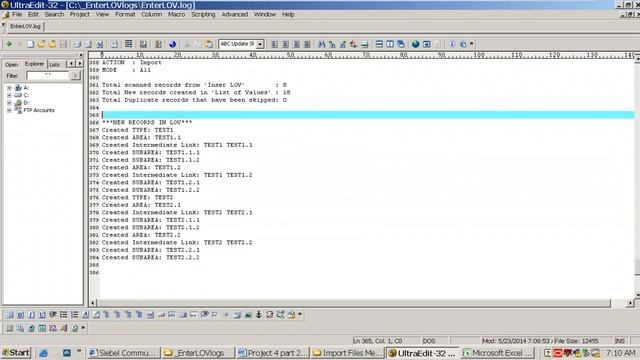Open the Advanced menu
640x360 pixels.
click(x=235, y=14)
